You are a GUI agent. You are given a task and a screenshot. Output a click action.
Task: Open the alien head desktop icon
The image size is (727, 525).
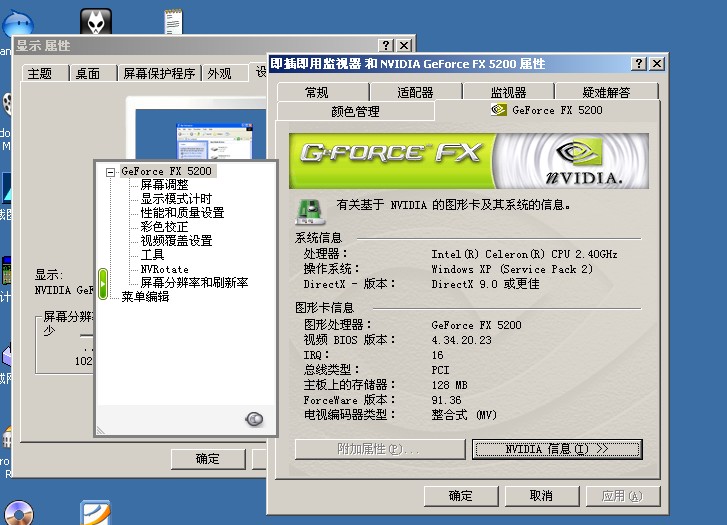point(97,20)
